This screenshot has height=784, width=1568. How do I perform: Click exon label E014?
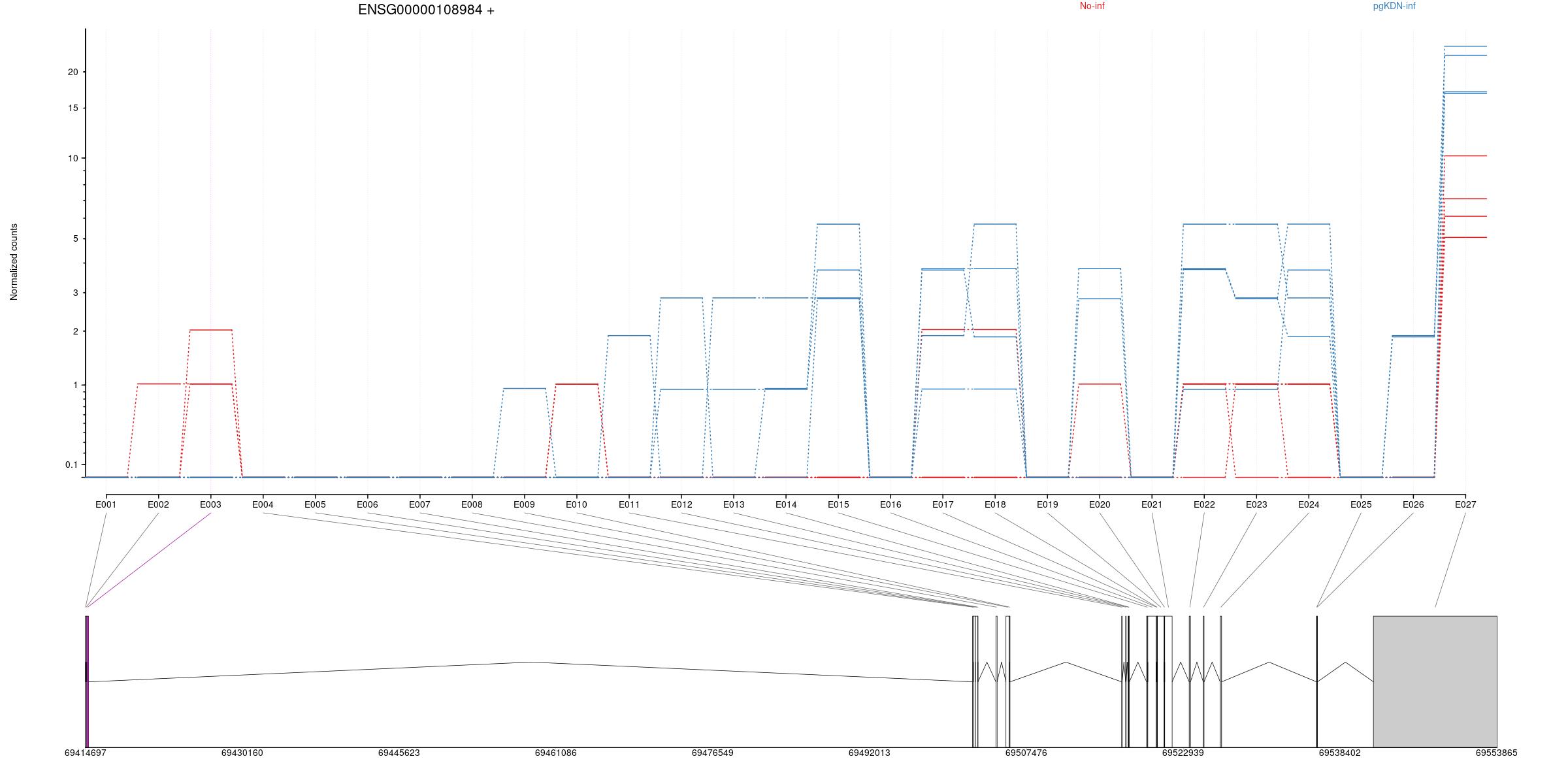pyautogui.click(x=786, y=504)
